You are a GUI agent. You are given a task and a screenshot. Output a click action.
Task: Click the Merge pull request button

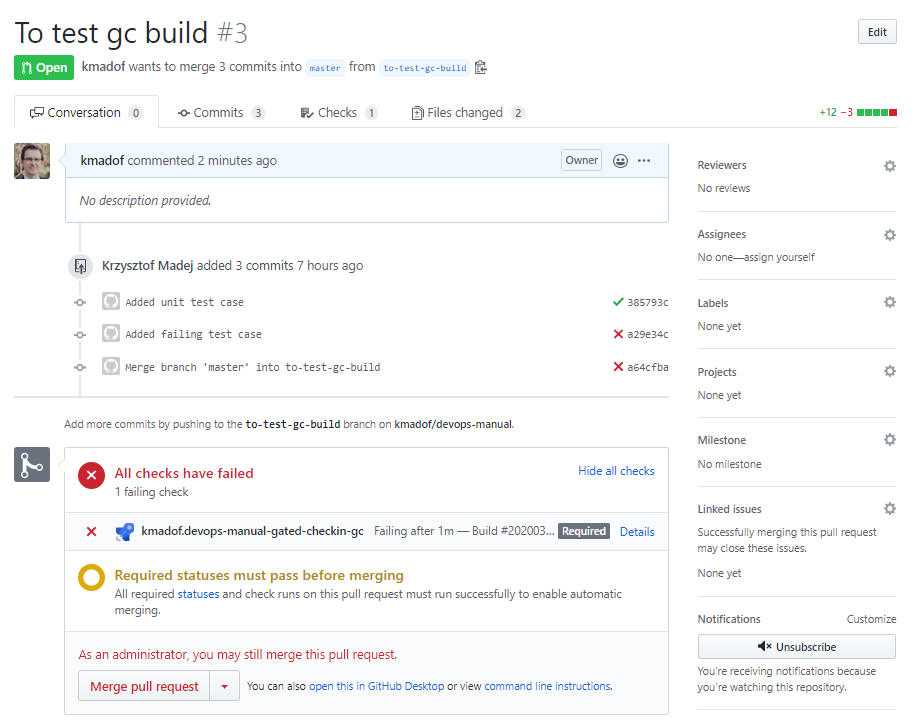point(144,686)
